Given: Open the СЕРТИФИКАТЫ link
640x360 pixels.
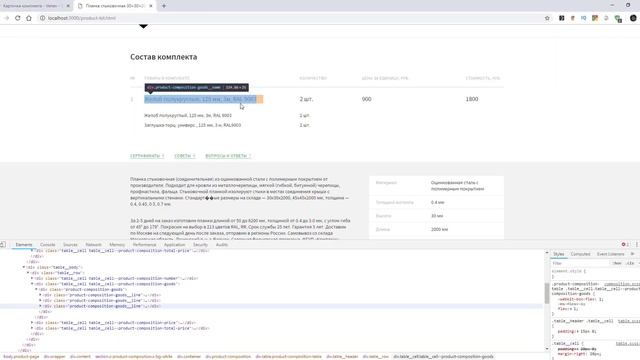Looking at the screenshot, I should (147, 156).
